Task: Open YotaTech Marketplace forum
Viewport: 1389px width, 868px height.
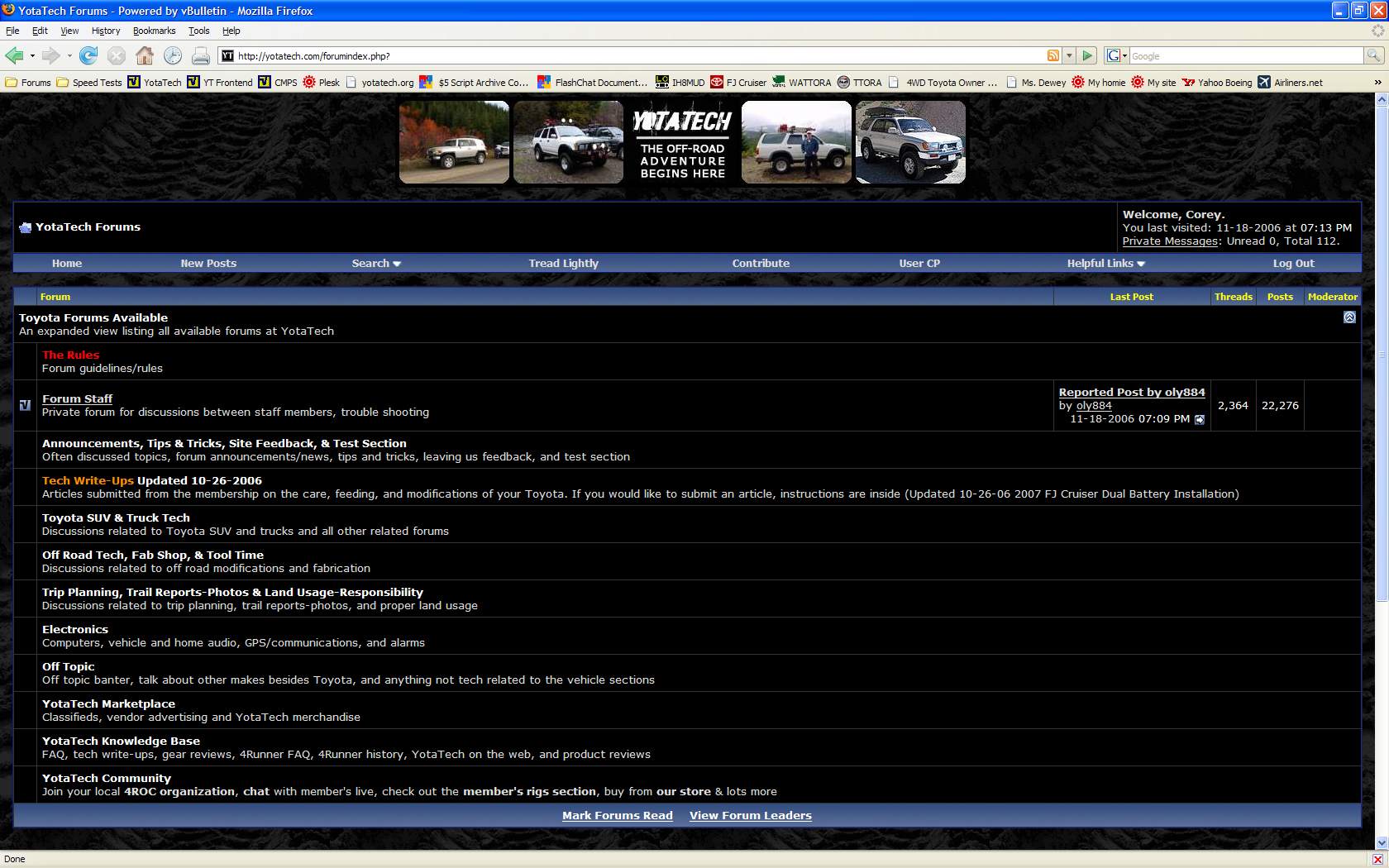Action: coord(108,703)
